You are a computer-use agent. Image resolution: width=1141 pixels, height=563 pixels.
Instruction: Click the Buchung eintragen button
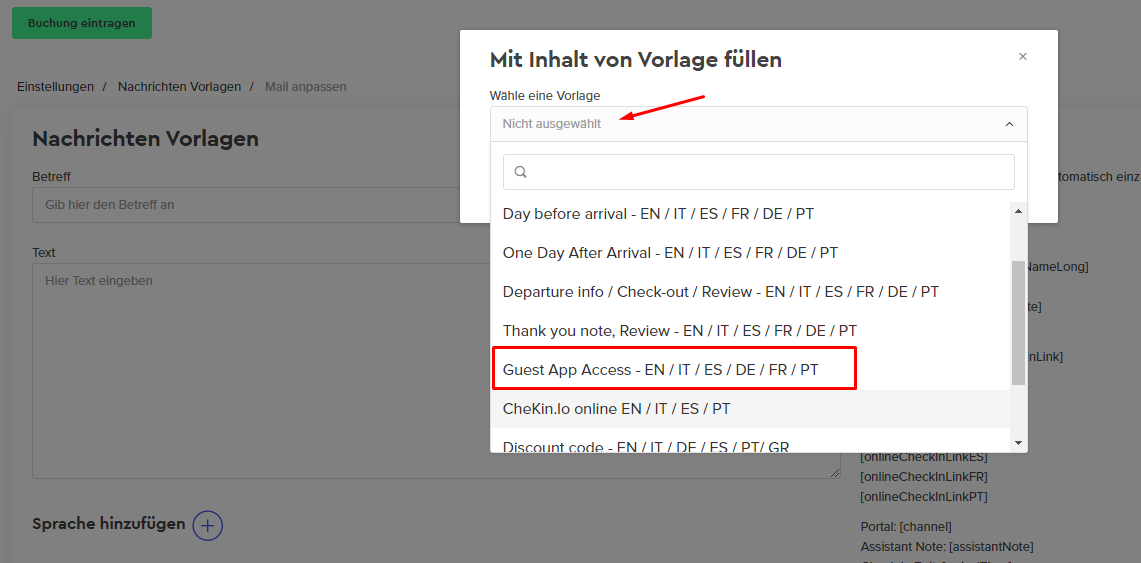(x=82, y=23)
